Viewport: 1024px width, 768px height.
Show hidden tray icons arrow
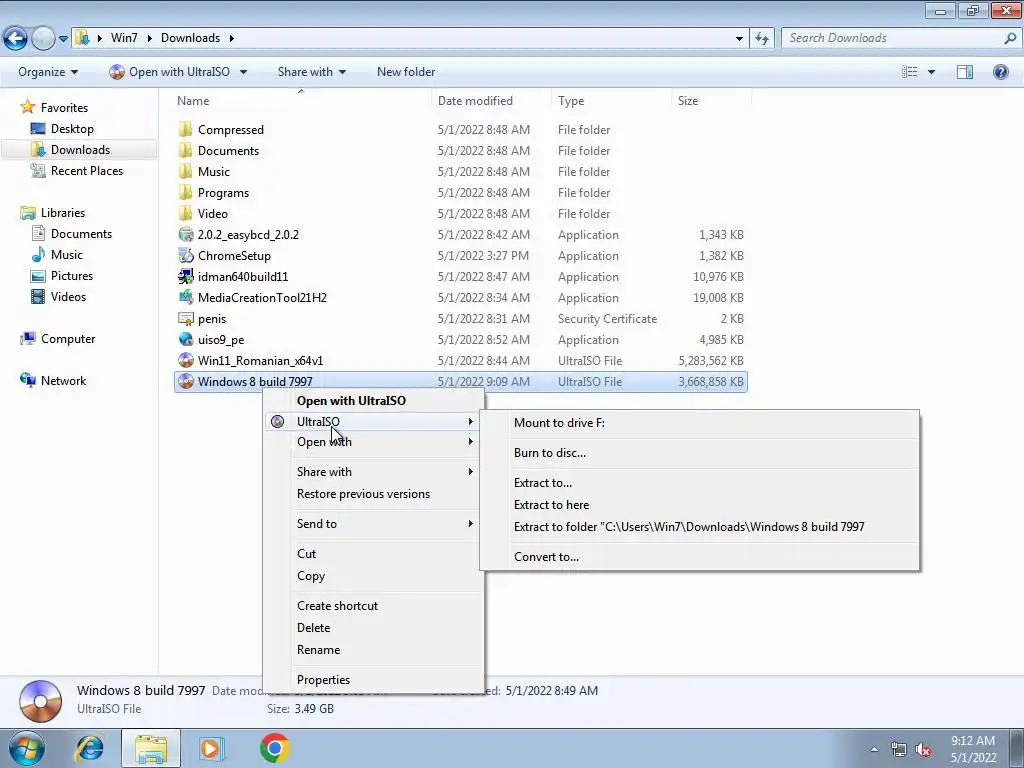874,750
